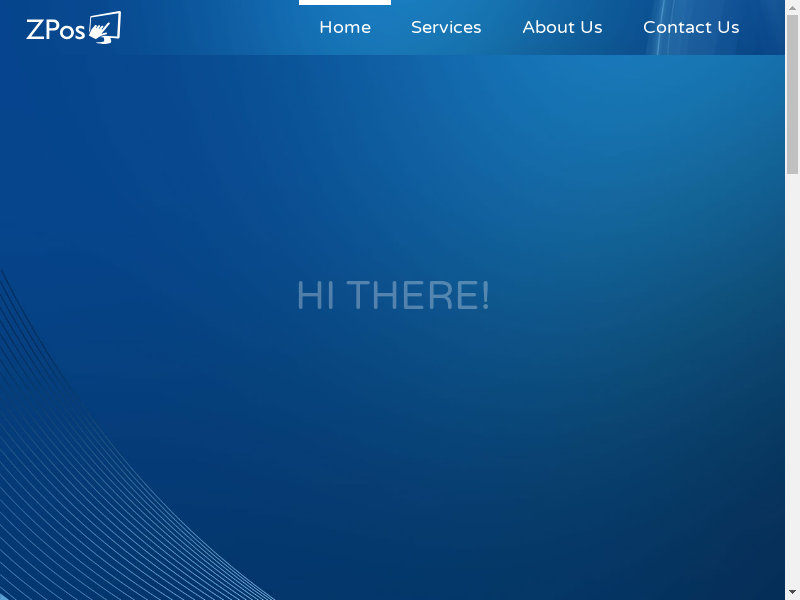Open the Home menu item
Image resolution: width=800 pixels, height=600 pixels.
point(345,28)
